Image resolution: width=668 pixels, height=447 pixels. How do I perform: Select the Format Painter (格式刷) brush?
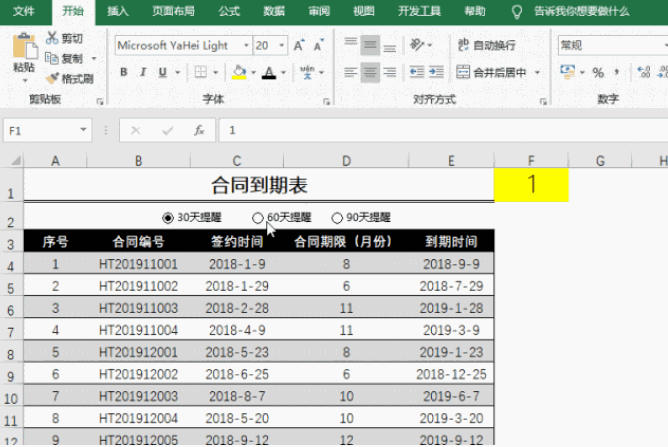(52, 78)
